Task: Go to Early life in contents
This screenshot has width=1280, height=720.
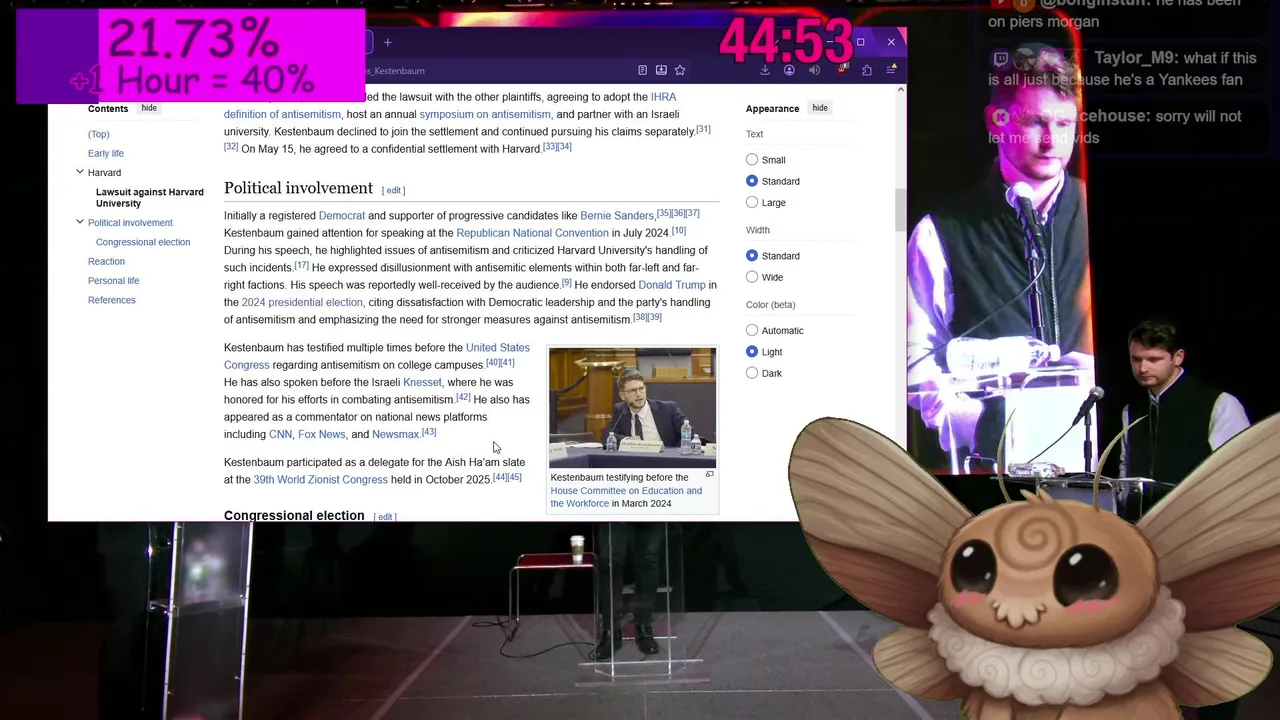Action: pyautogui.click(x=106, y=153)
